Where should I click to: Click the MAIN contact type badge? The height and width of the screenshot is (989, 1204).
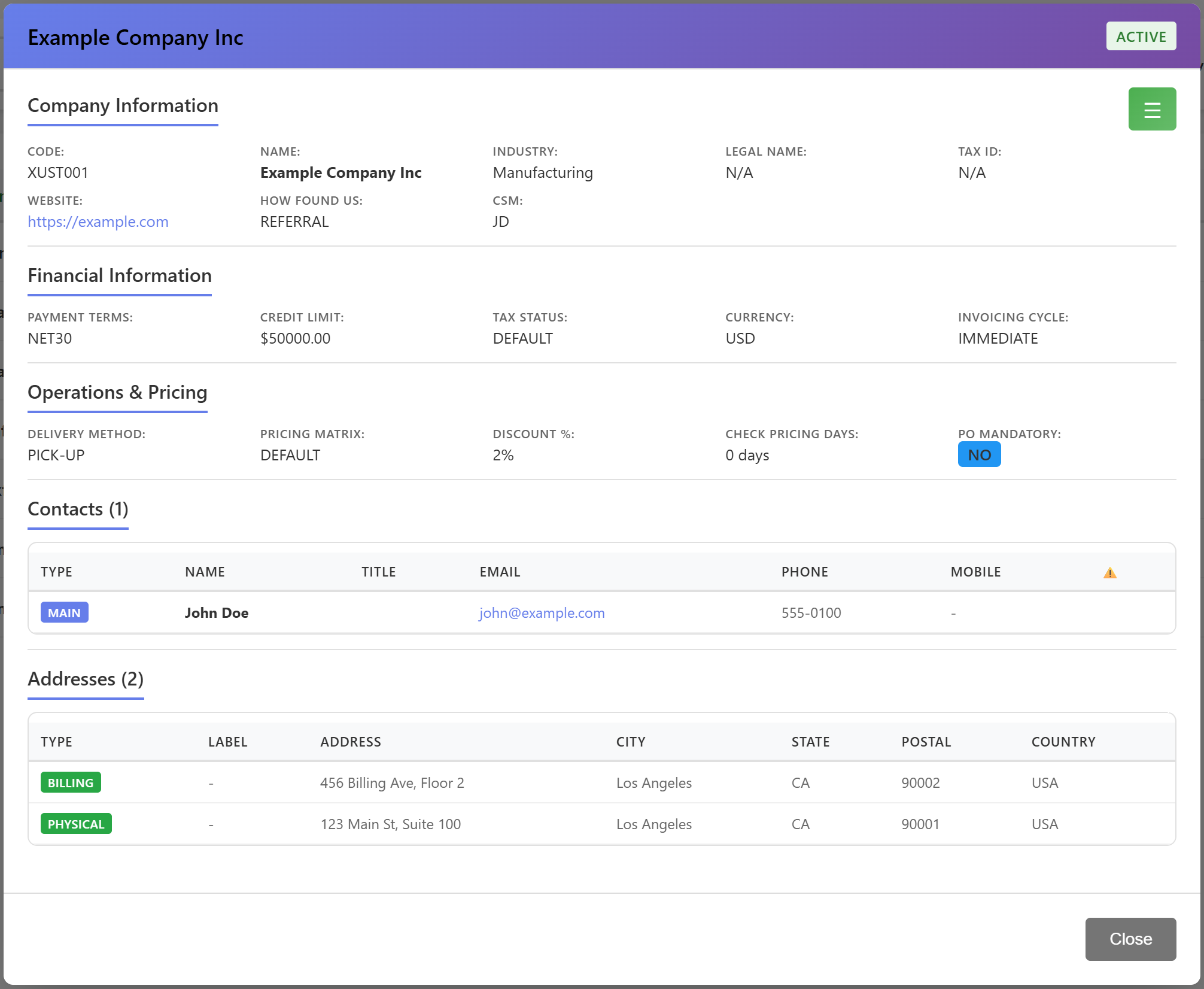[64, 612]
